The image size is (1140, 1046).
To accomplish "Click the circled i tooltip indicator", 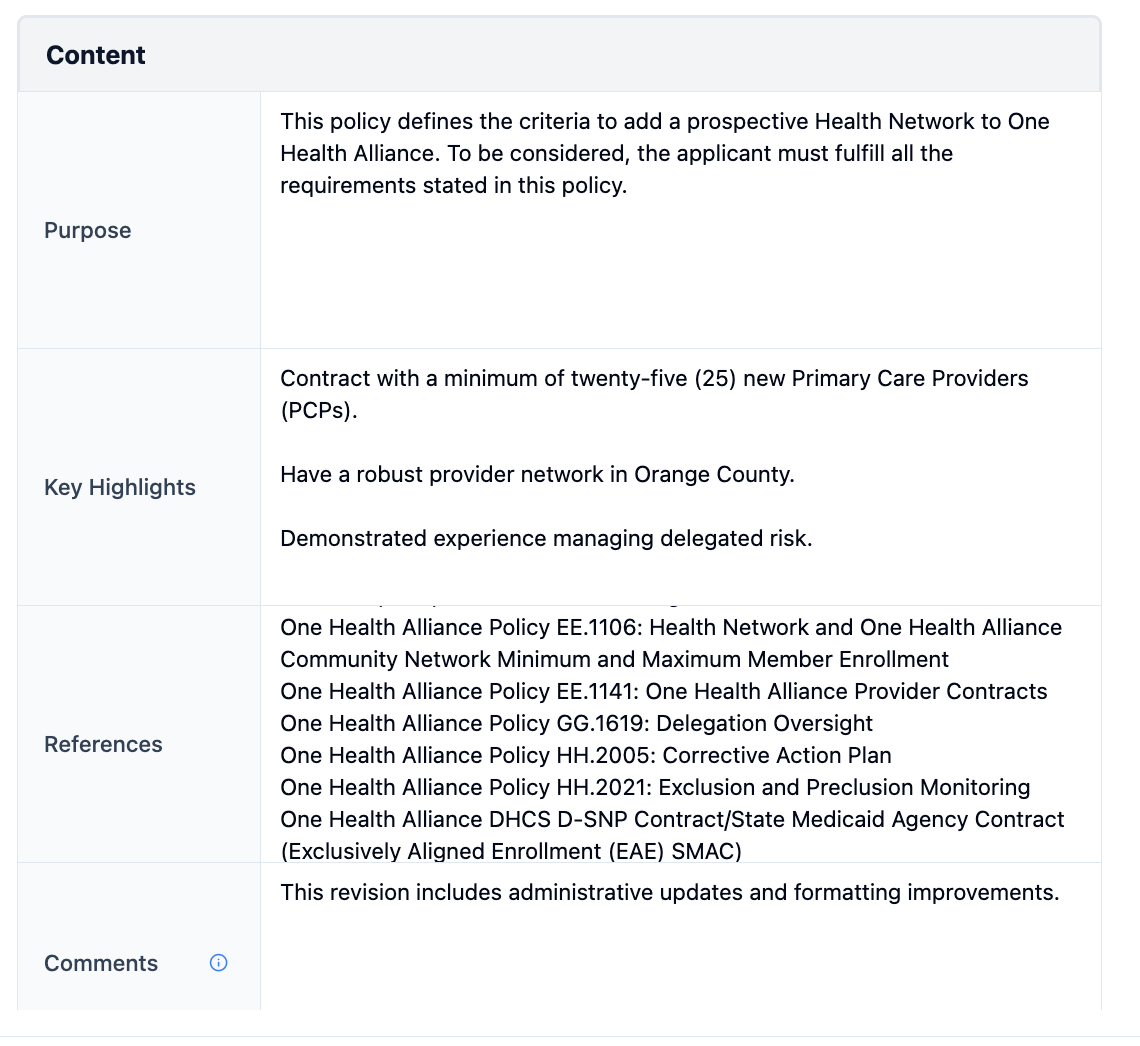I will [218, 963].
